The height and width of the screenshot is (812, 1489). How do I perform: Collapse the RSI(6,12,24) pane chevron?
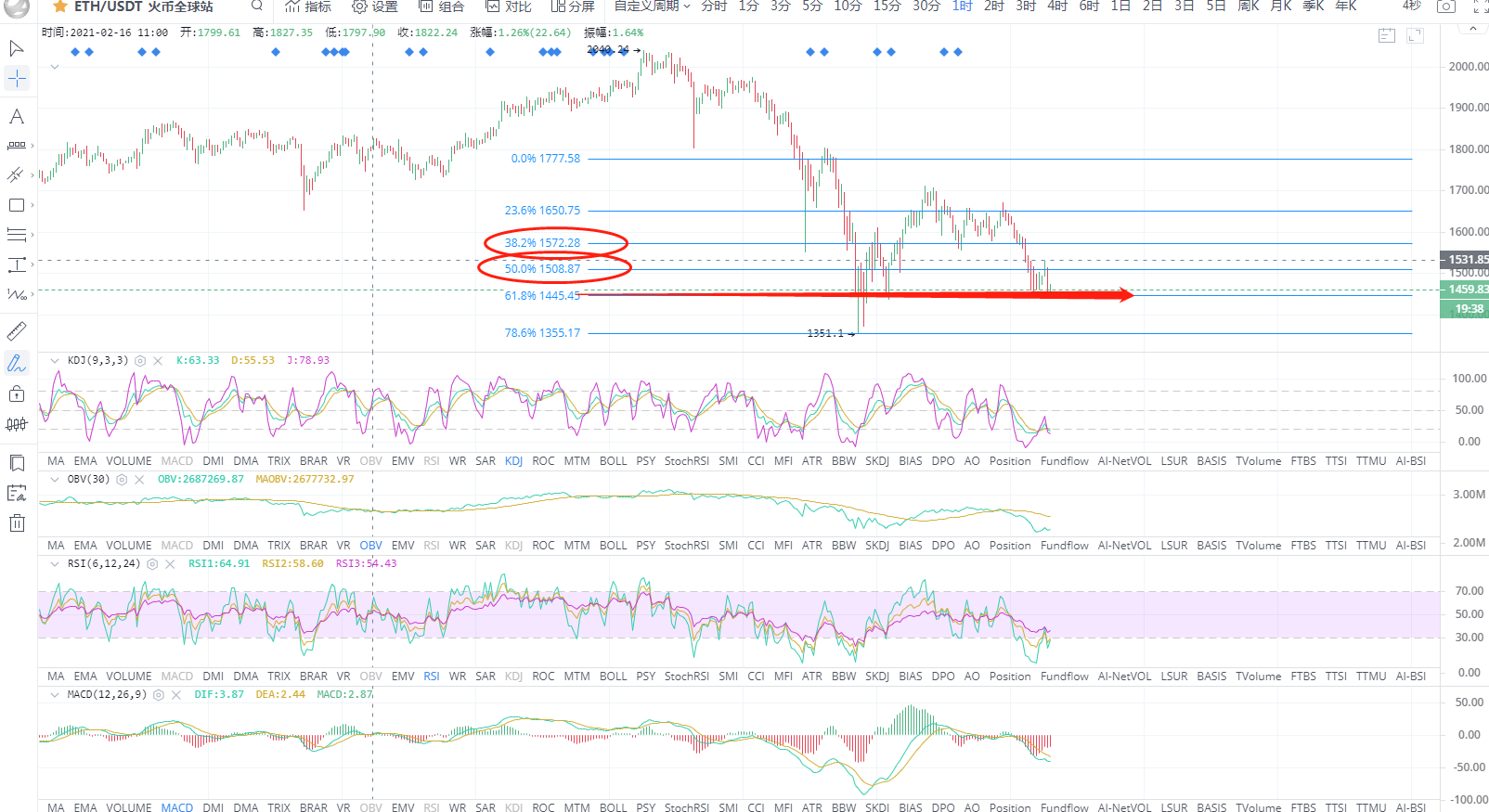[55, 564]
